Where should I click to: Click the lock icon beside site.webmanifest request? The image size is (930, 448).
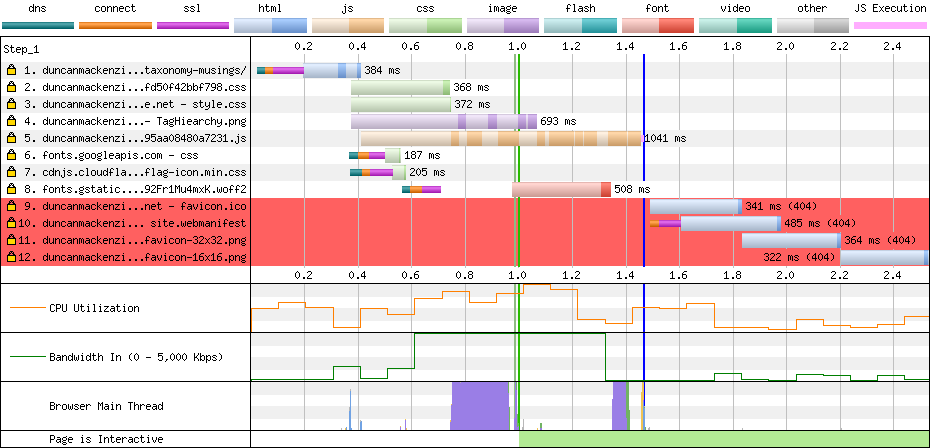11,224
